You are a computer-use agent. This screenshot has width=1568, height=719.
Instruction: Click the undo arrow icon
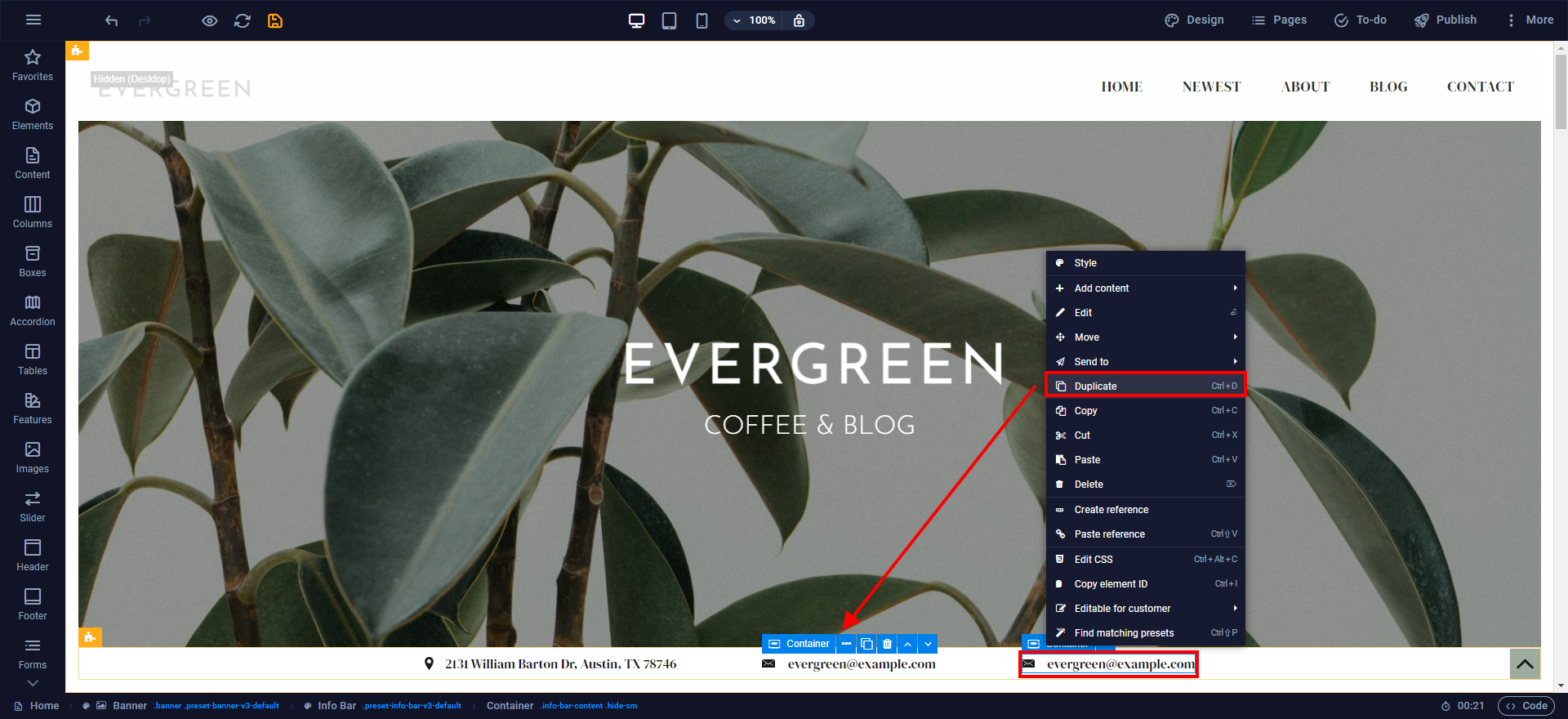(x=112, y=20)
